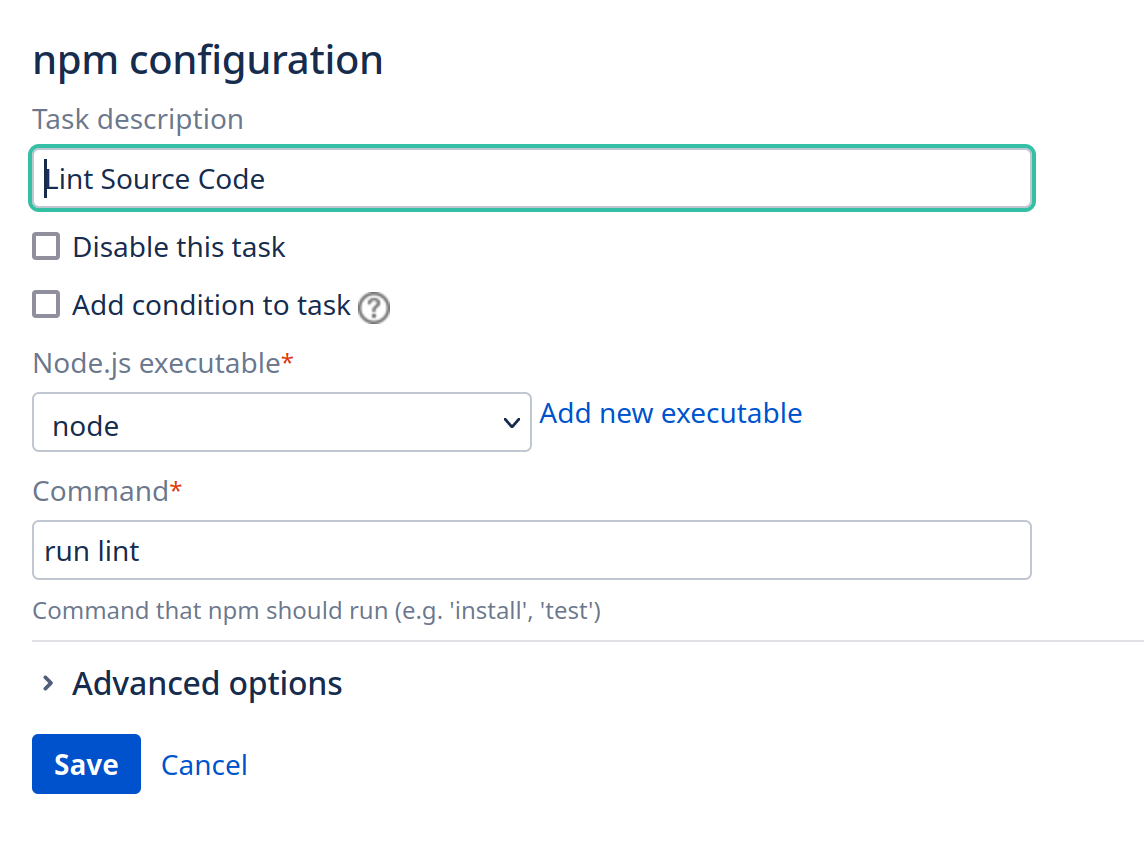Tick the Disable this task checkbox
Image resolution: width=1144 pixels, height=850 pixels.
click(46, 246)
